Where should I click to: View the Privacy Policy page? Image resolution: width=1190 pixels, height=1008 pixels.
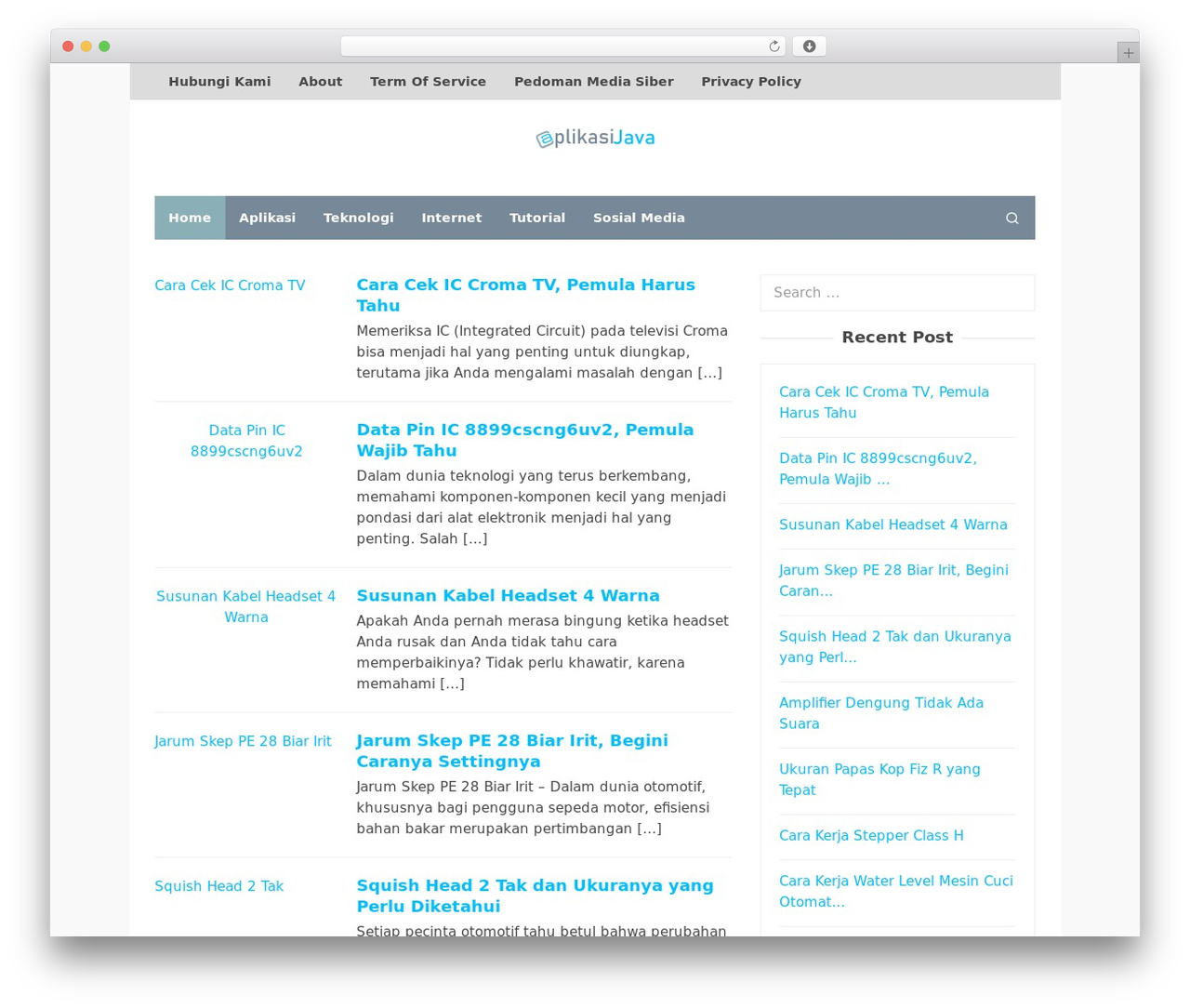[751, 82]
